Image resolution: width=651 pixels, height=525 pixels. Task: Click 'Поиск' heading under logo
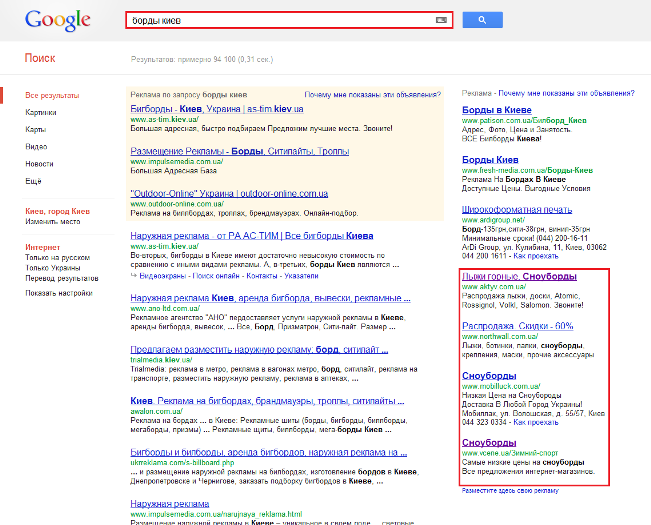pos(40,58)
